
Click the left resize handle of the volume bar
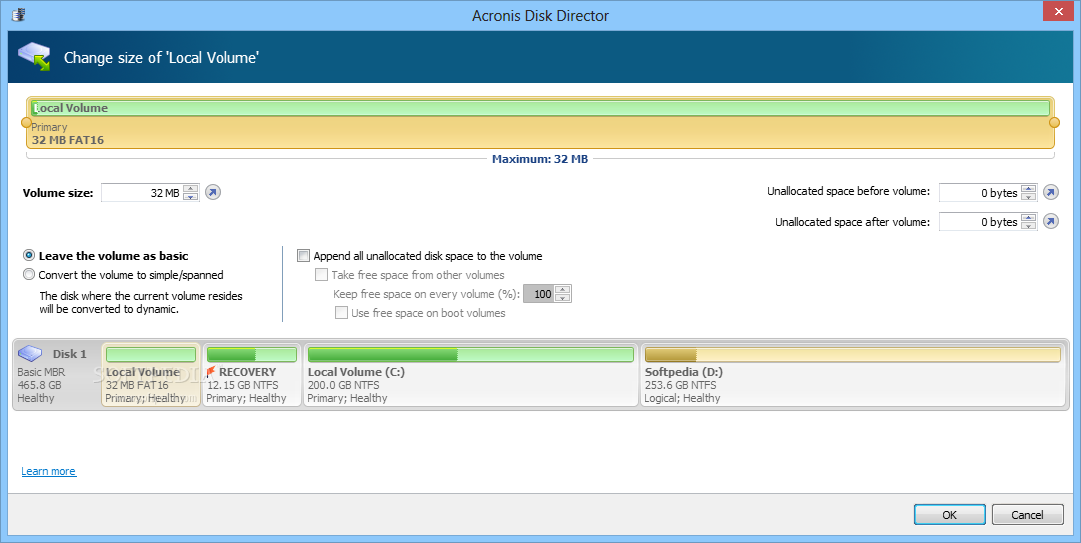click(26, 123)
